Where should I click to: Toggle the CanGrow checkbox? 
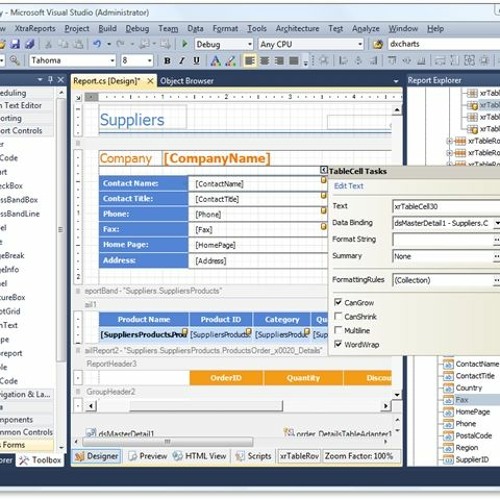pyautogui.click(x=338, y=302)
